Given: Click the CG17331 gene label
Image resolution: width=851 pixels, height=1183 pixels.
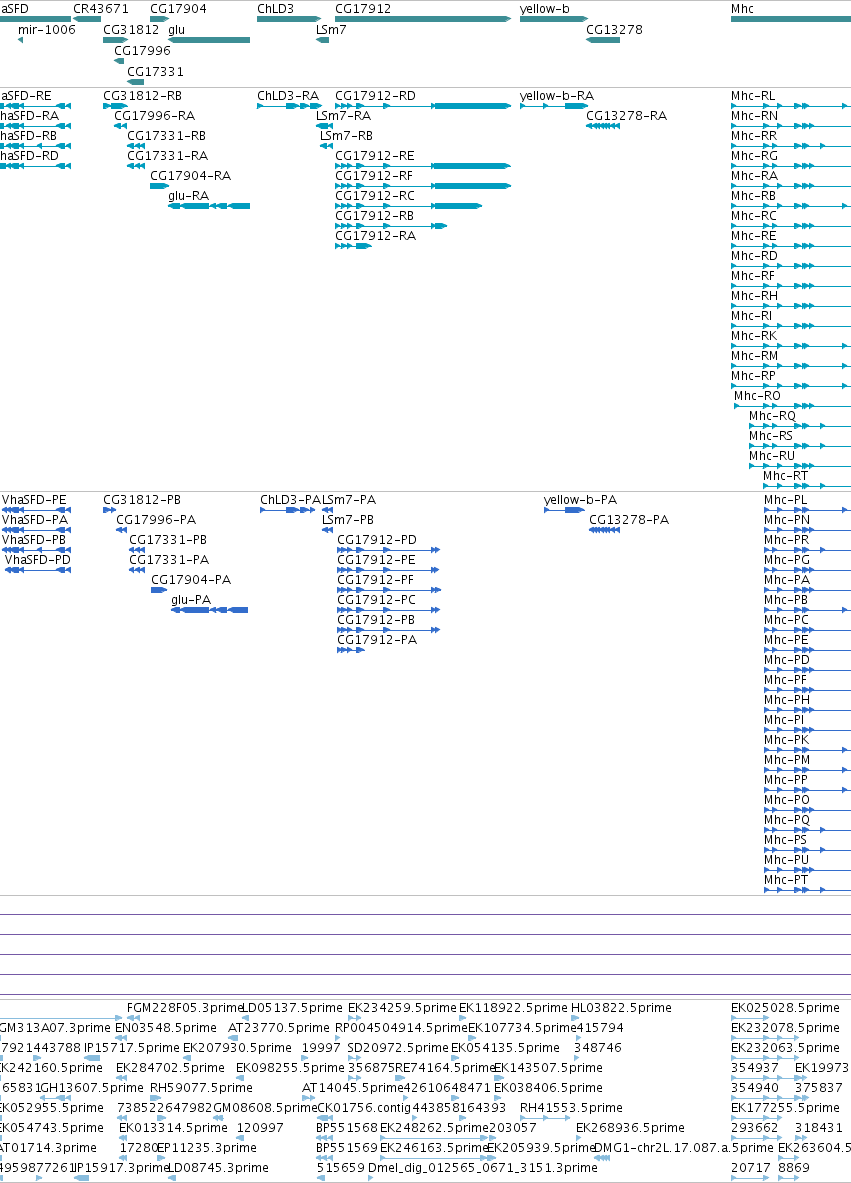Looking at the screenshot, I should [x=155, y=72].
